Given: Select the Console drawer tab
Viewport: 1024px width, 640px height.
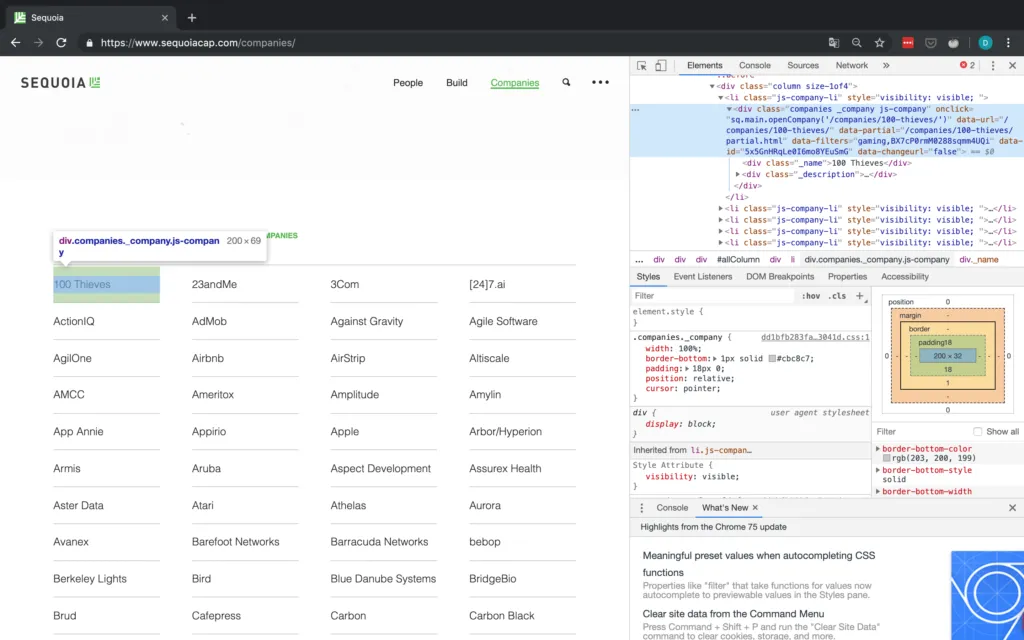Looking at the screenshot, I should [x=672, y=507].
